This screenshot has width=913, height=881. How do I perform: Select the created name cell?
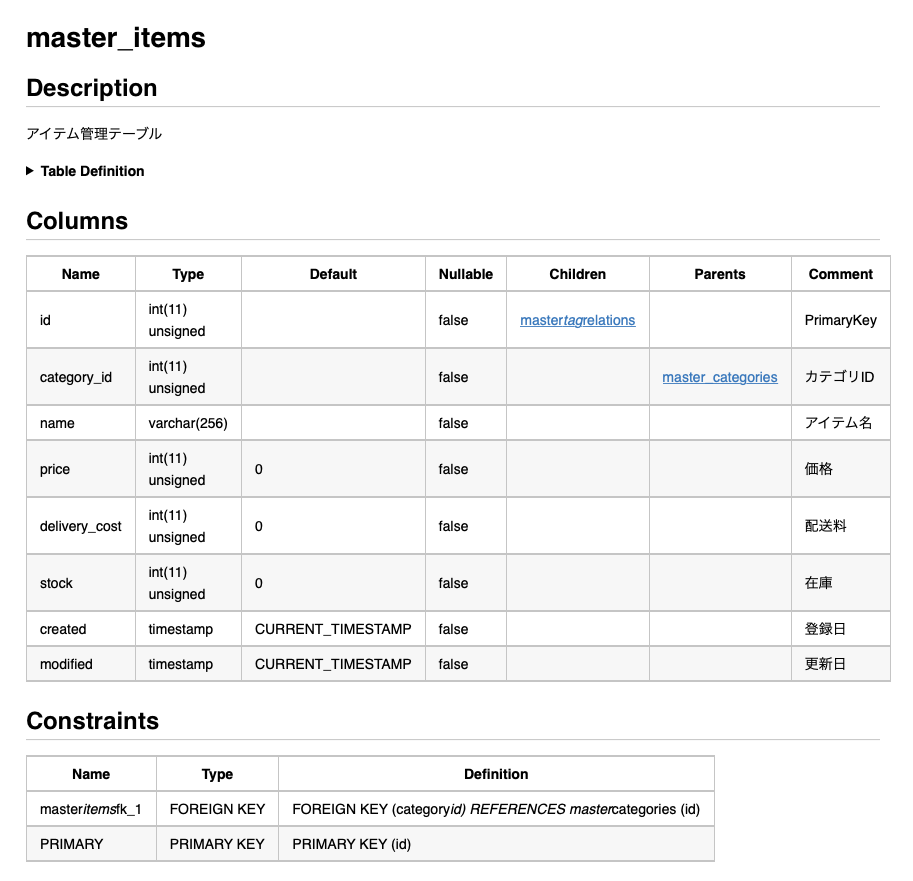click(81, 629)
